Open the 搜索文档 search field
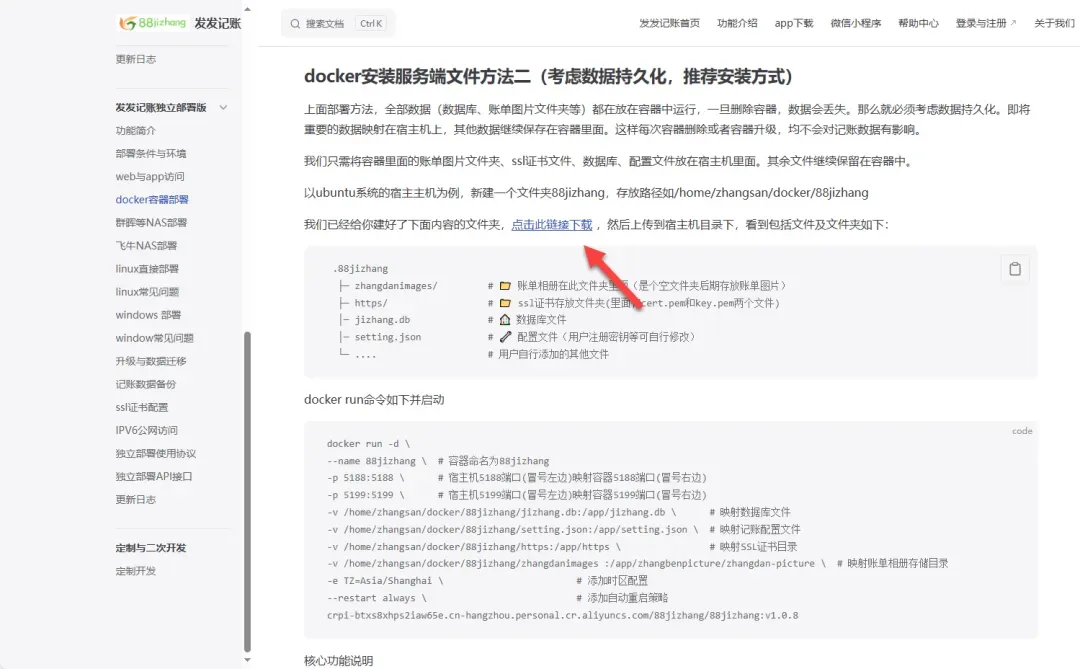Screen dimensions: 1080x669 (x=338, y=23)
